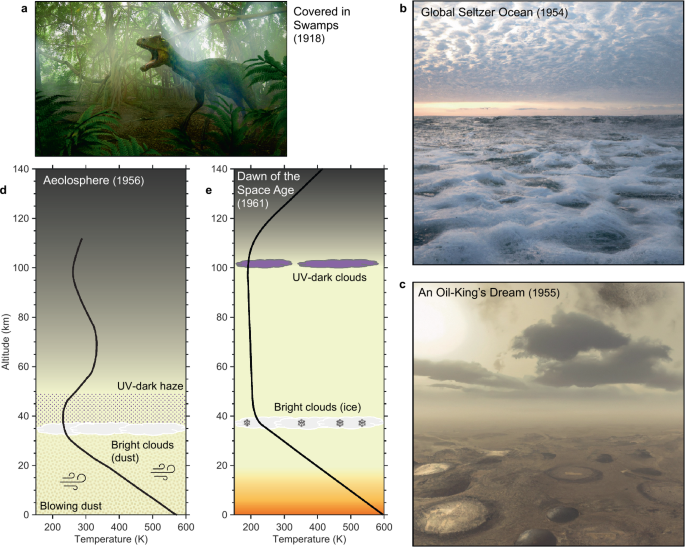Click the '140' altitude tick of Aeolosphere plot

tap(21, 169)
